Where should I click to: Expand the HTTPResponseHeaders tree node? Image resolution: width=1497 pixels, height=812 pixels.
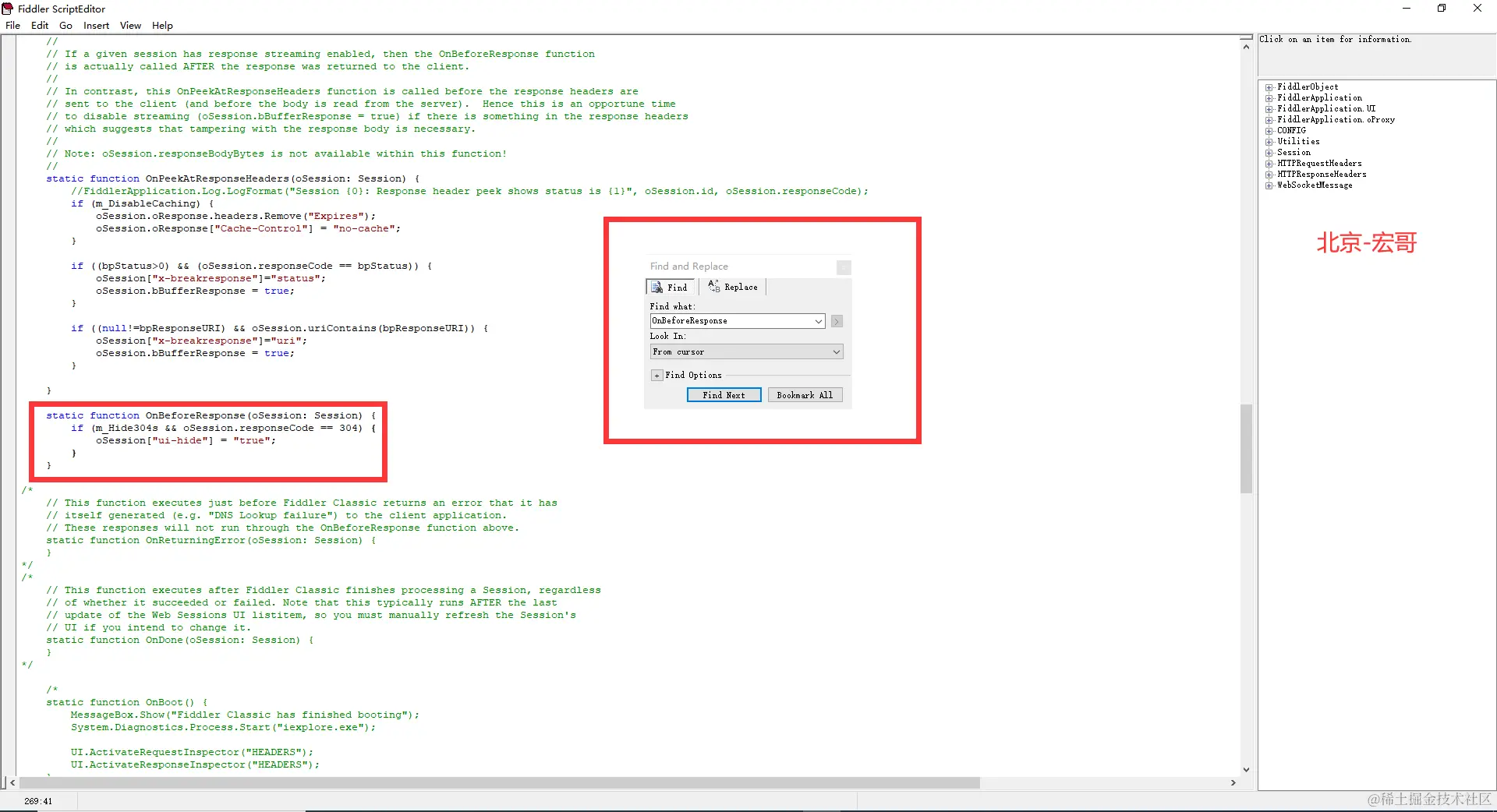tap(1269, 175)
